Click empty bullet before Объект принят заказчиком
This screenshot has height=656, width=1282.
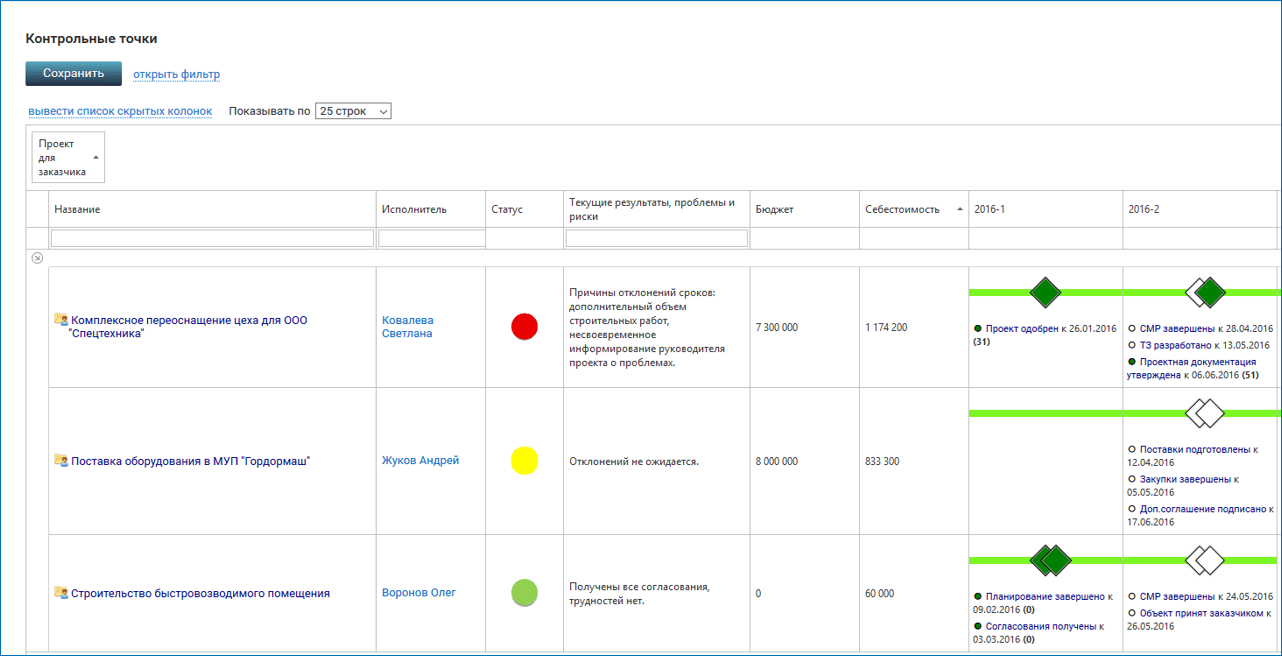[1132, 613]
